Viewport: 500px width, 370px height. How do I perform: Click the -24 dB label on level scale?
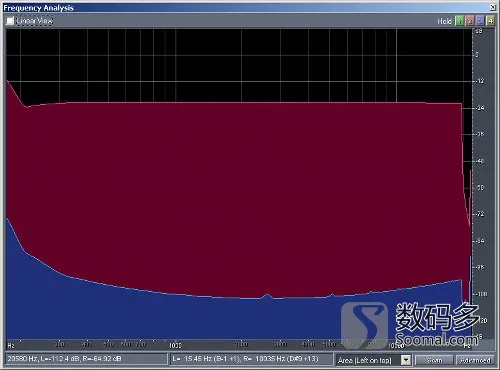point(480,108)
